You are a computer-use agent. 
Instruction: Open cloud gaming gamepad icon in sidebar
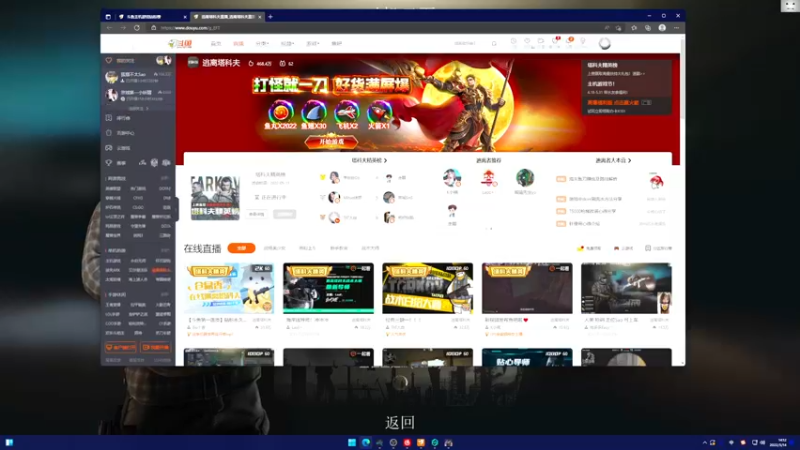pos(109,148)
